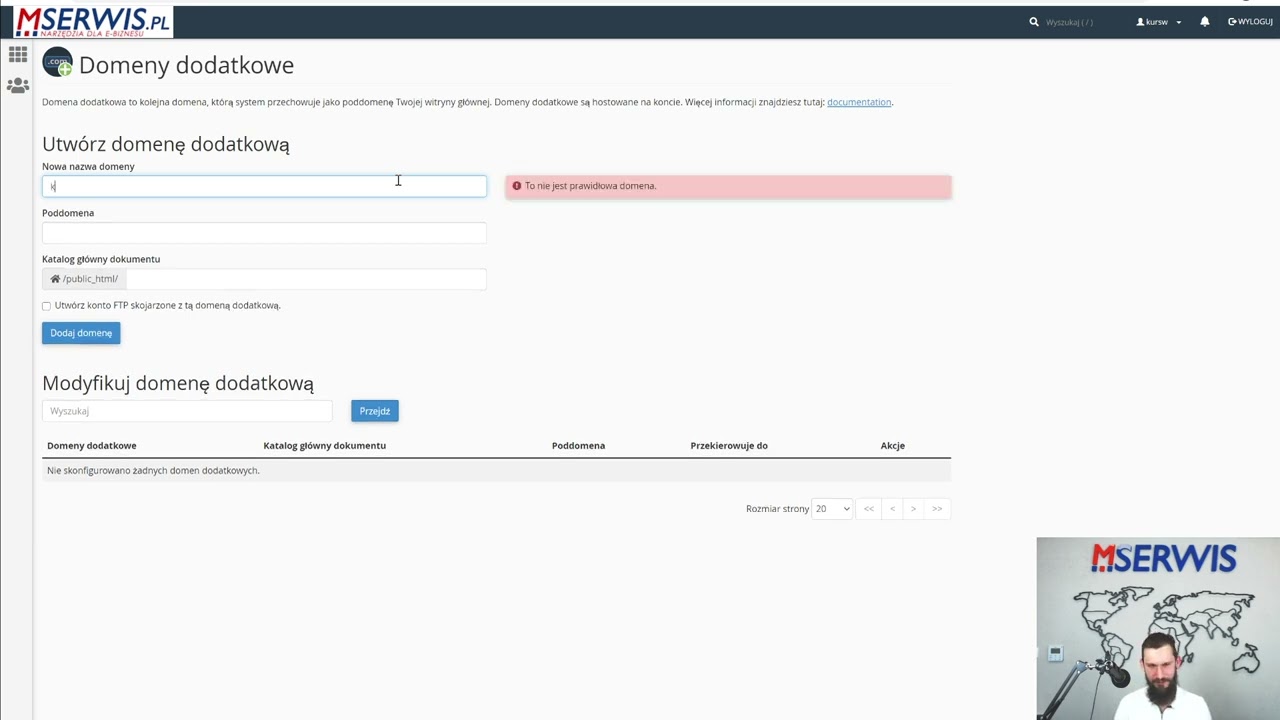This screenshot has height=720, width=1280.
Task: Go to next page > button
Action: click(x=913, y=509)
